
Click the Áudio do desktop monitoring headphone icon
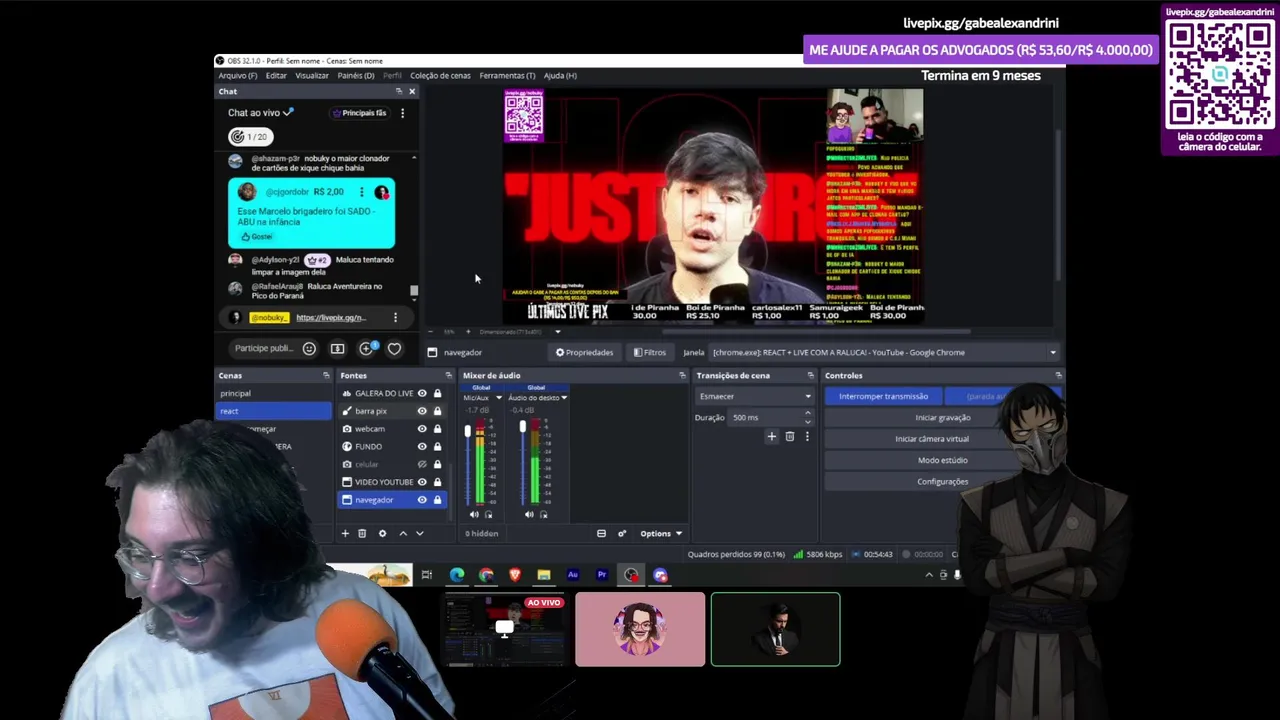pos(543,514)
